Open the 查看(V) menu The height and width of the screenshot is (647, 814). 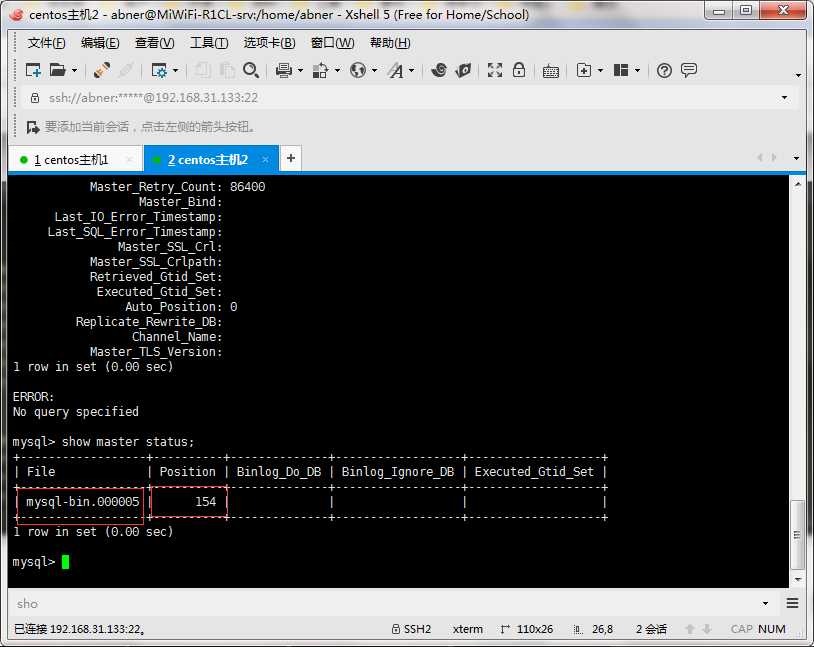(154, 43)
